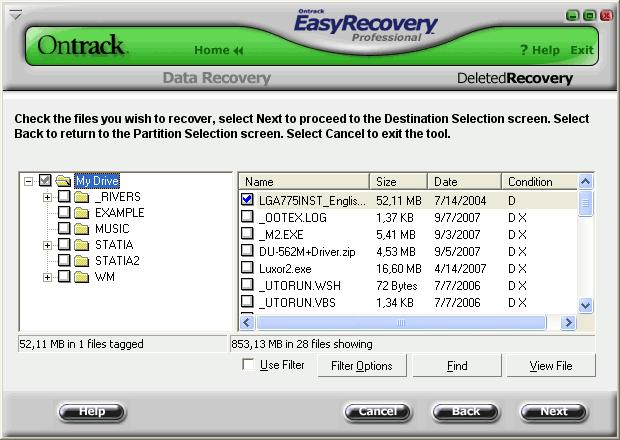
Task: Click the WM folder icon
Action: [82, 277]
